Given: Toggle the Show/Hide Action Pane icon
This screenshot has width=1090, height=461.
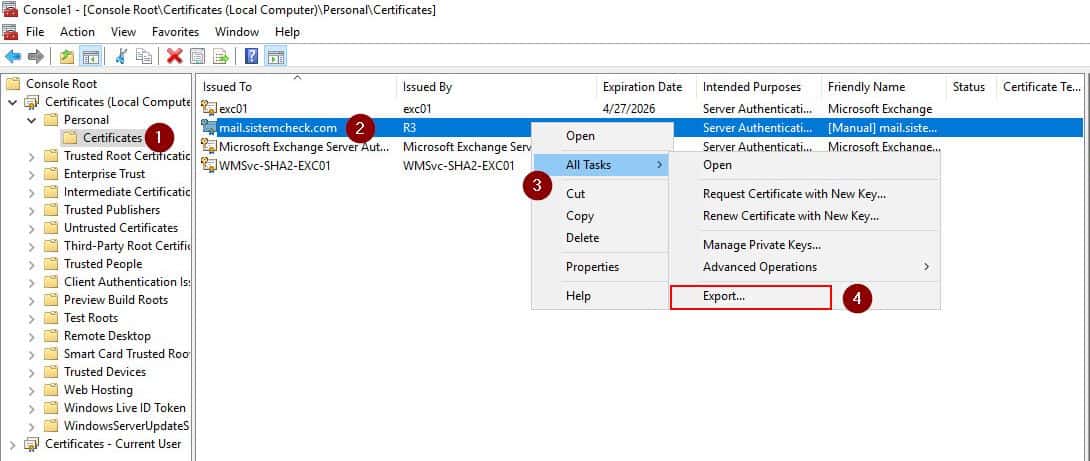Looking at the screenshot, I should tap(276, 56).
